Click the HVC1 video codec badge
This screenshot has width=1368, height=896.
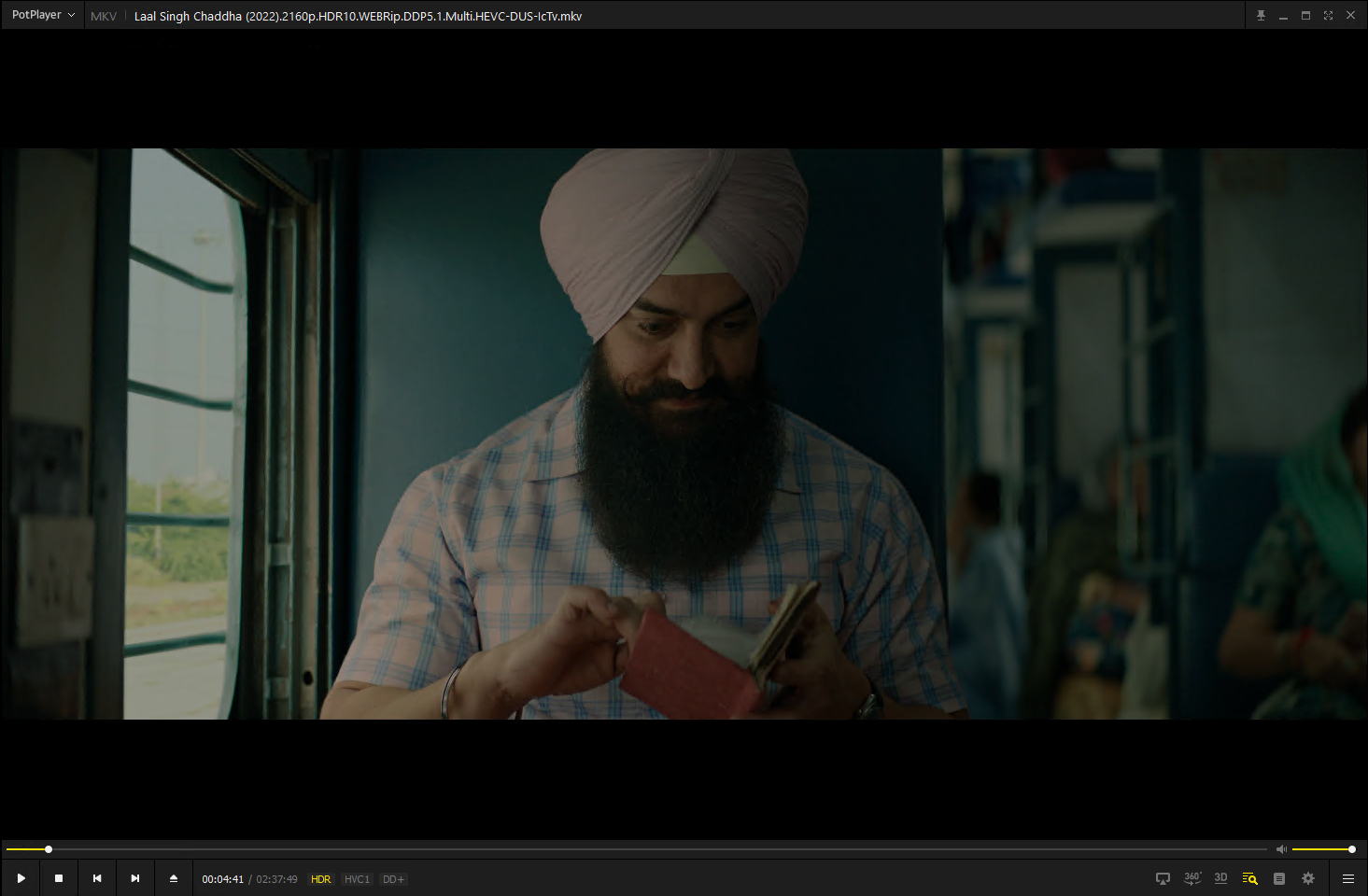[357, 879]
